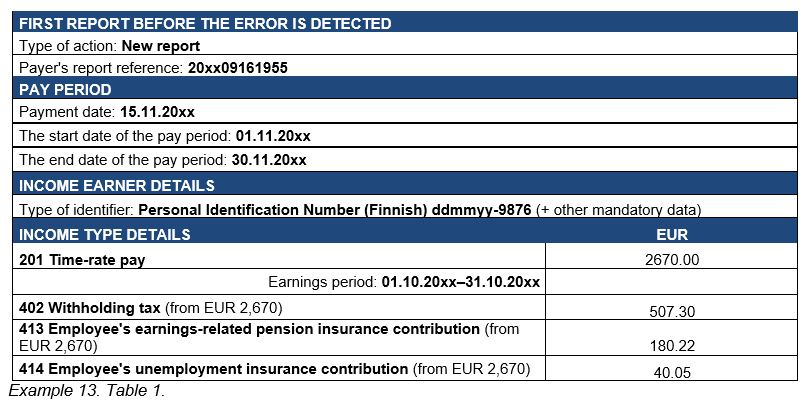Click the 2670.00 amount cell
The image size is (810, 405).
672,259
